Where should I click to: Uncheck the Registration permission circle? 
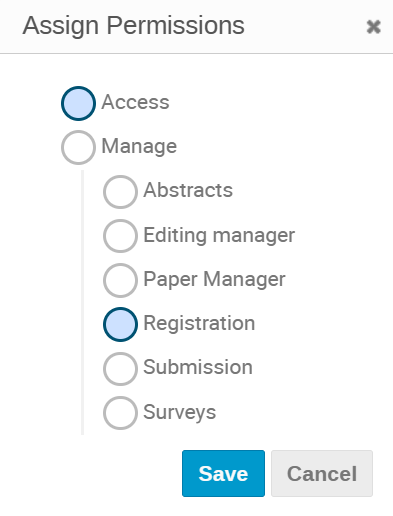tap(120, 324)
